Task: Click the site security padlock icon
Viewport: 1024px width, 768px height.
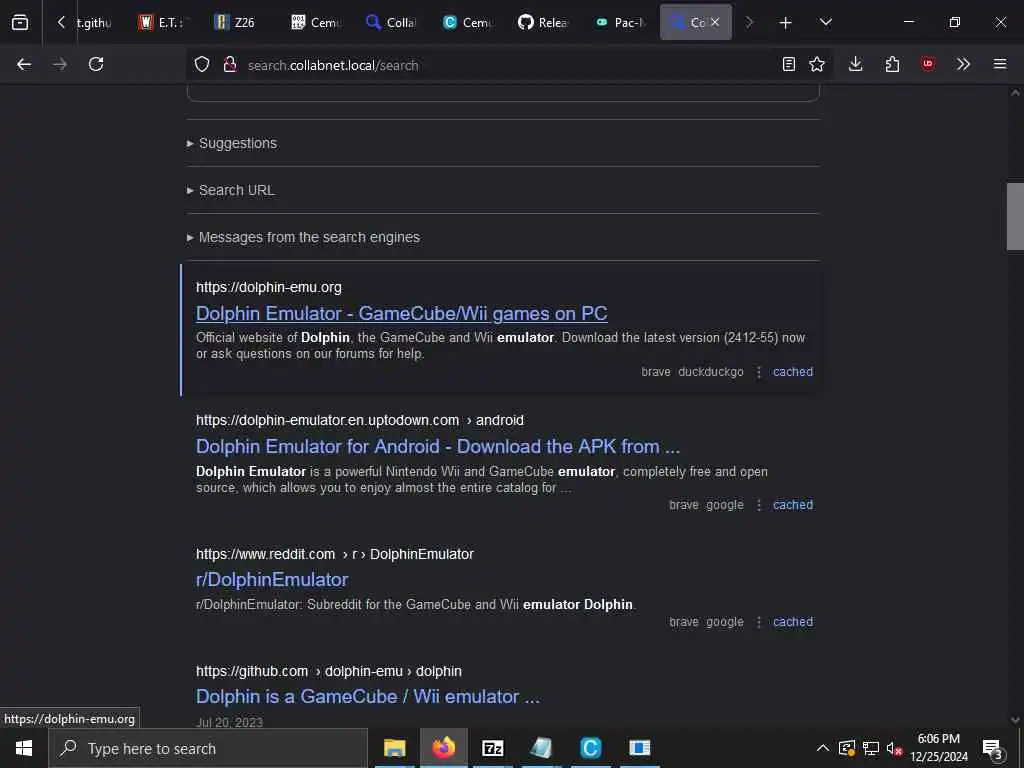Action: pos(229,64)
